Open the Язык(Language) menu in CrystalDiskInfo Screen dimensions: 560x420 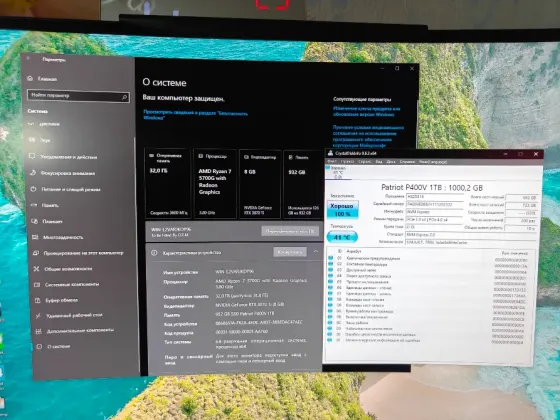433,162
